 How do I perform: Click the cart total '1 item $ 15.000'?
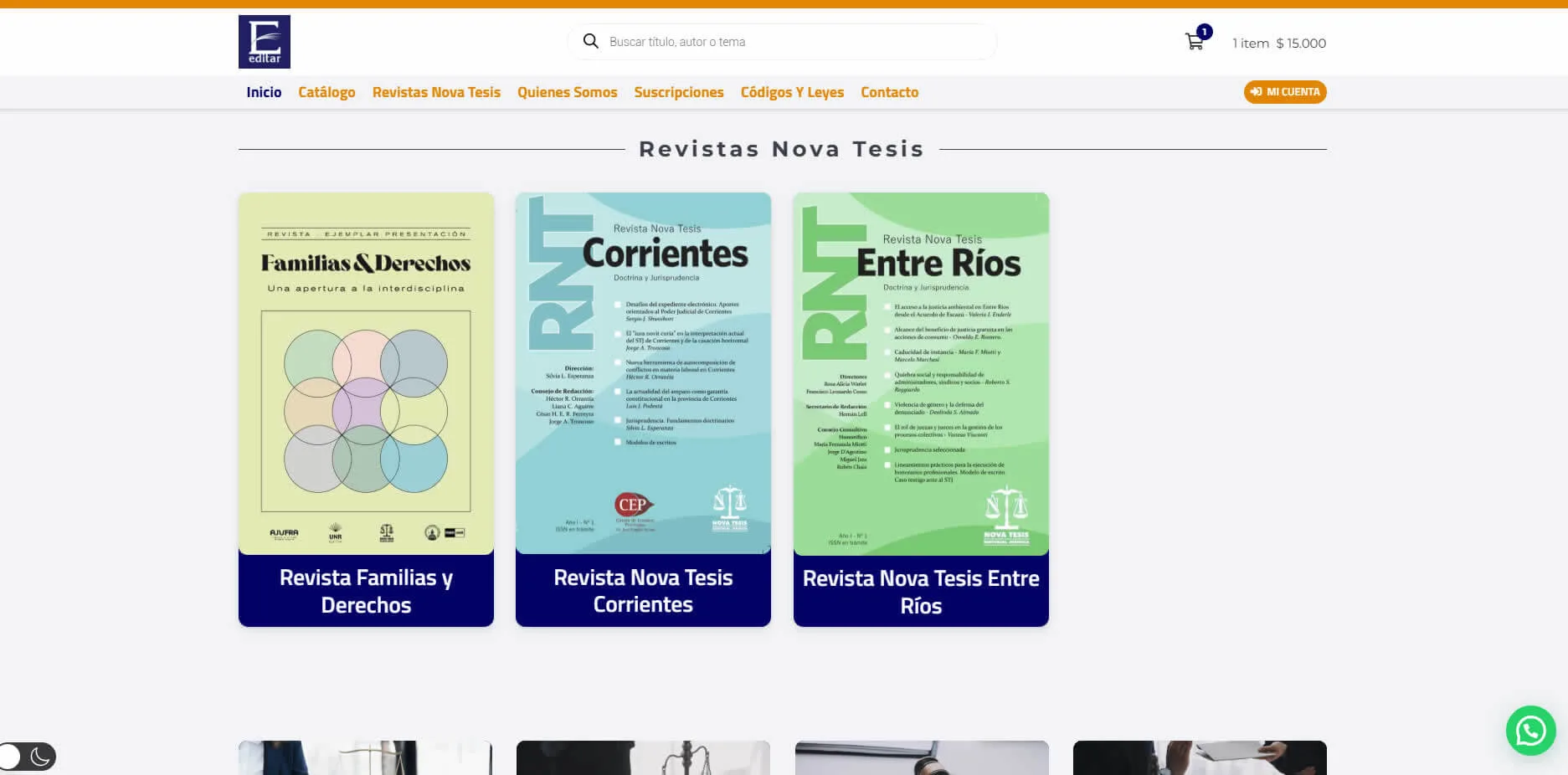tap(1279, 44)
